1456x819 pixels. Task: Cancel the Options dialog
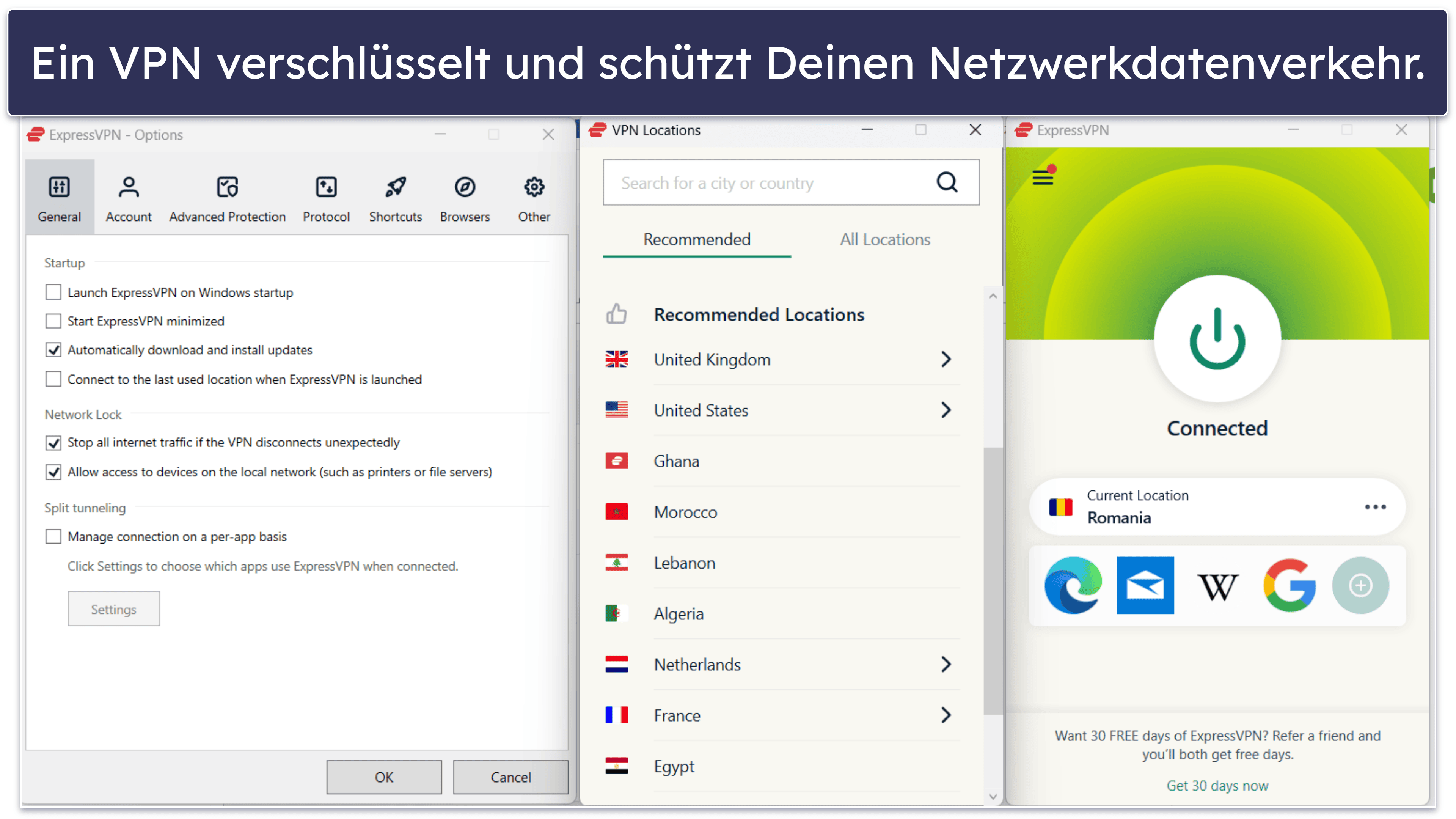coord(510,777)
